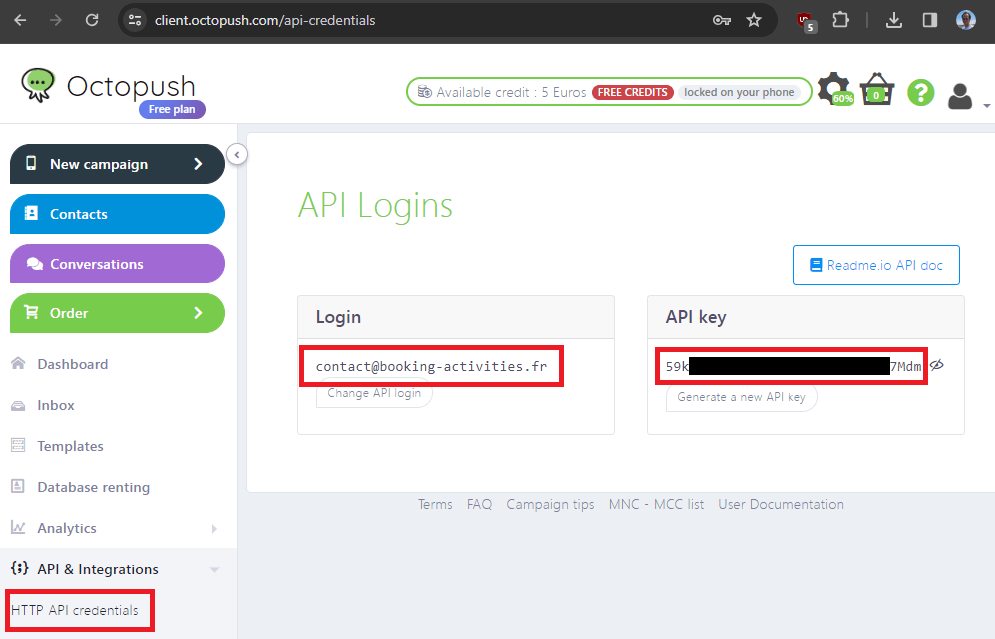Open the FAQ footer link
The width and height of the screenshot is (995, 639).
click(479, 504)
